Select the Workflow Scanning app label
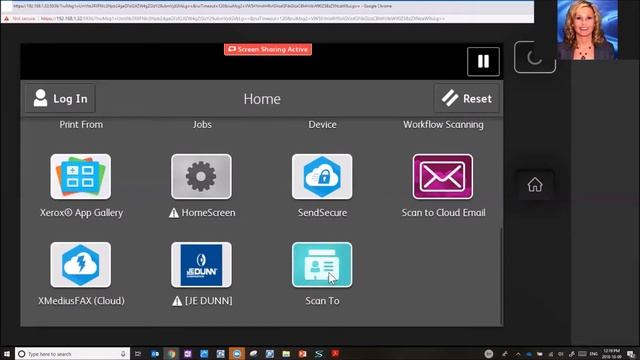Image resolution: width=640 pixels, height=360 pixels. (x=443, y=124)
